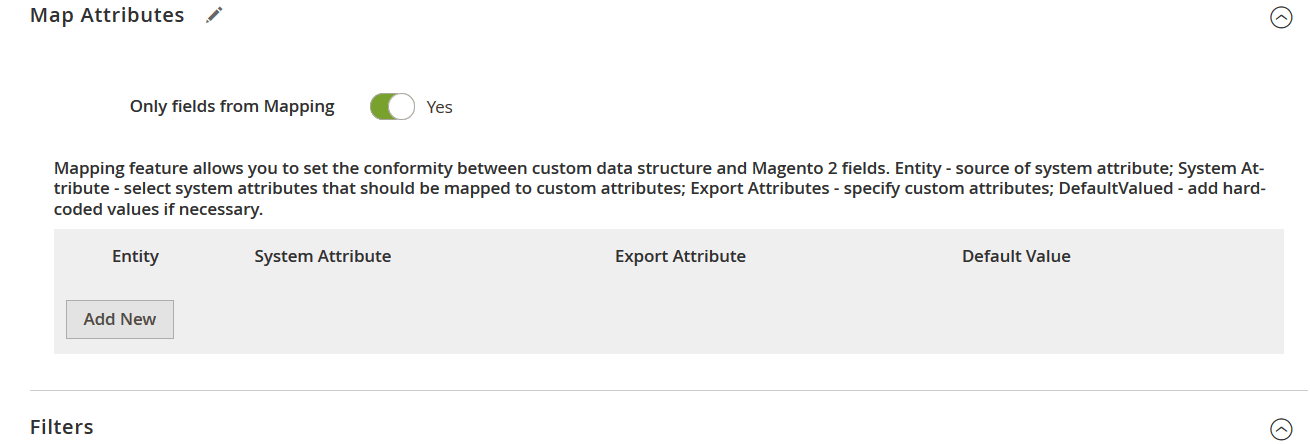Click the words Magento 2 fields in the description
Screen dimensions: 1310x444
819,168
